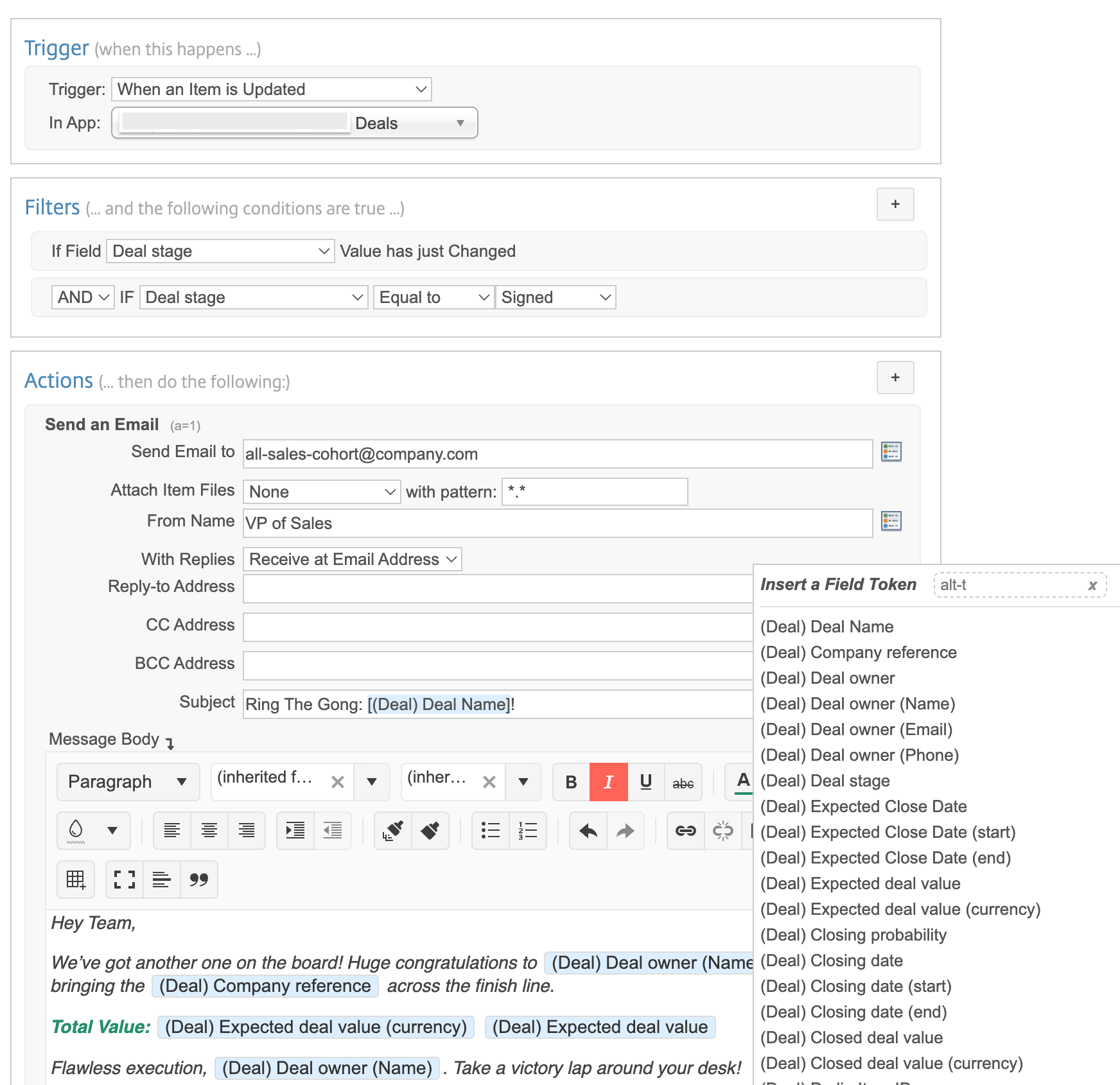This screenshot has width=1120, height=1085.
Task: Click the fullscreen editor icon
Action: coord(123,880)
